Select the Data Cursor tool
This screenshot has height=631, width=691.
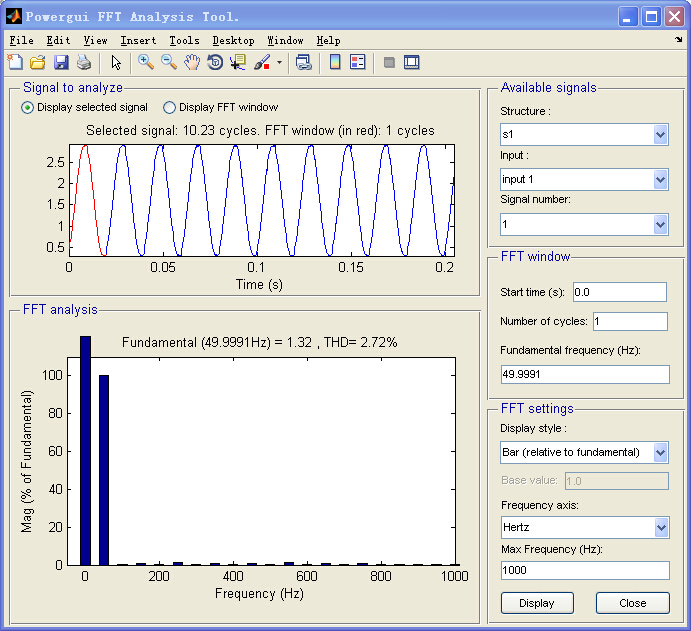pos(238,62)
